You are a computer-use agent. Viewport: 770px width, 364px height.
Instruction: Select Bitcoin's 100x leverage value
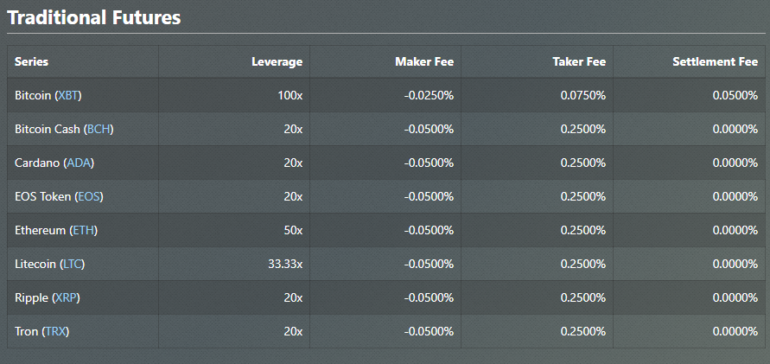290,95
